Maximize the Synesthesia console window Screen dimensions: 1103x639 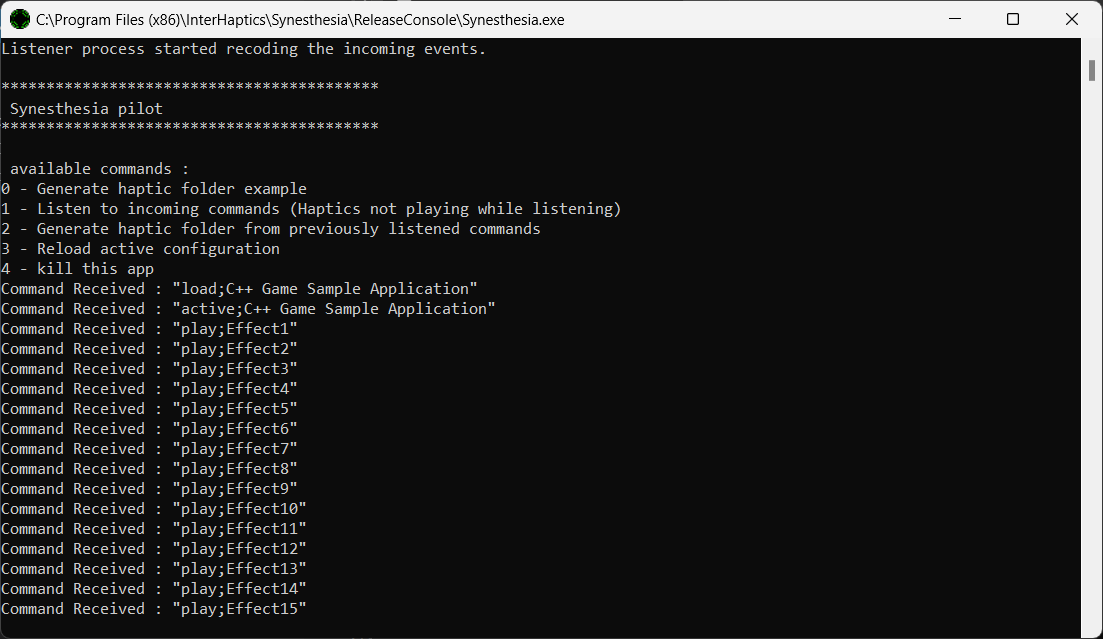pyautogui.click(x=1013, y=19)
